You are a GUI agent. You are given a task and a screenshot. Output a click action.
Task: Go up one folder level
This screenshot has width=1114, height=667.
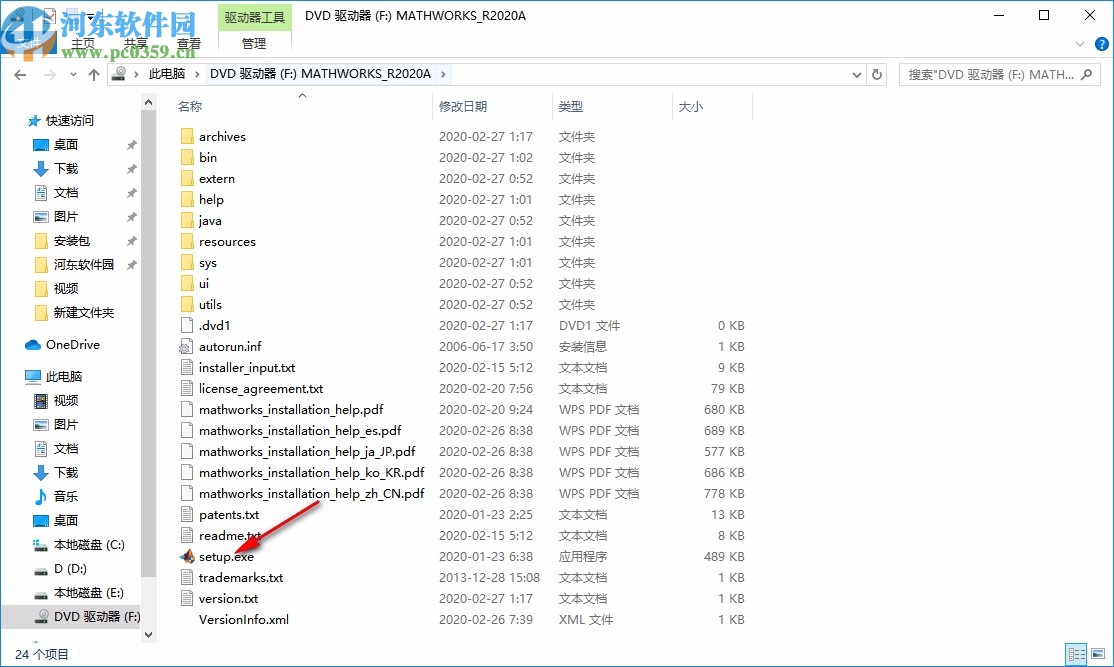[x=93, y=74]
